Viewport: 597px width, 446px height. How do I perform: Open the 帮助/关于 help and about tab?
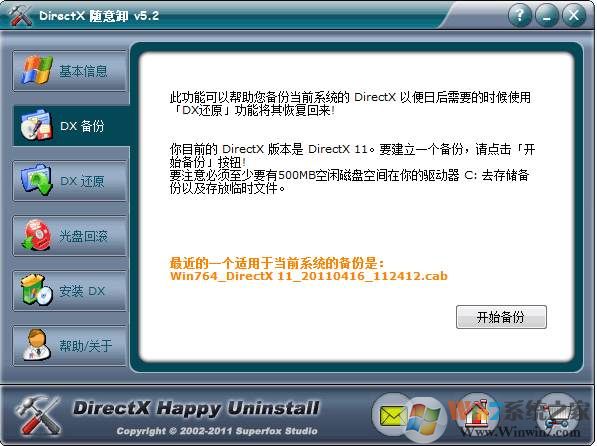coord(70,346)
